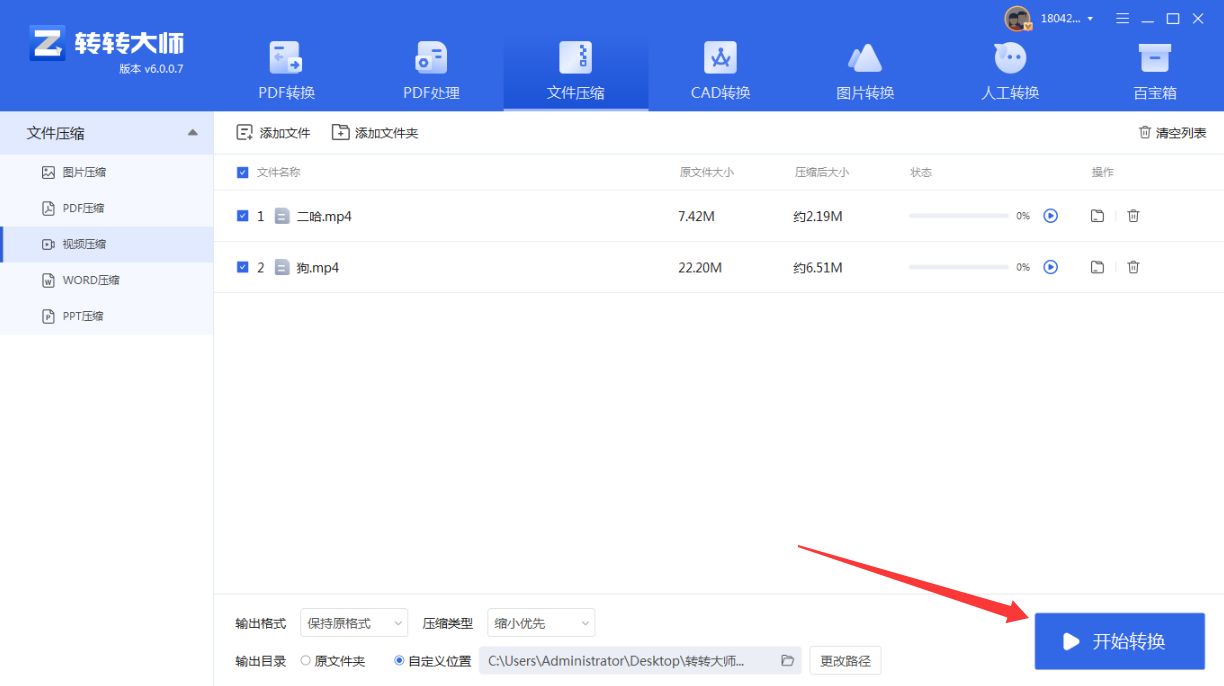The width and height of the screenshot is (1224, 686).
Task: Select WORD压缩 in the sidebar
Action: coord(106,280)
